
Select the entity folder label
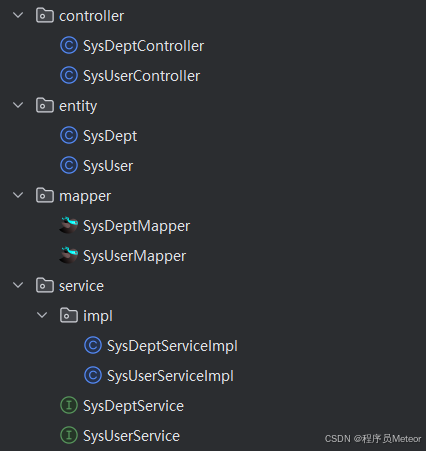[x=78, y=107]
